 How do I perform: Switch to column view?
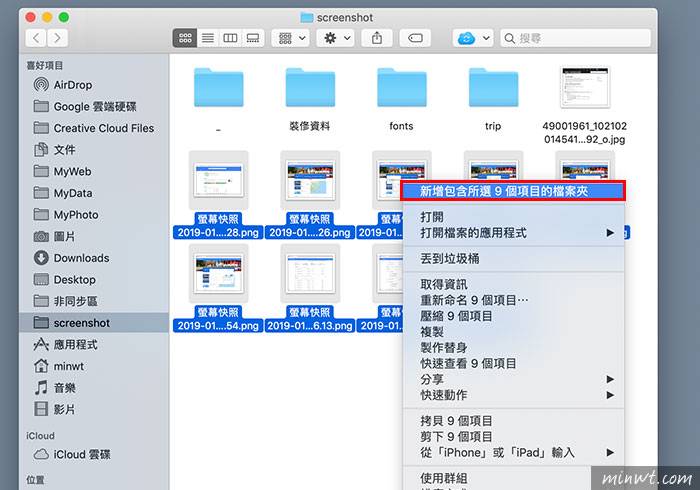(230, 38)
